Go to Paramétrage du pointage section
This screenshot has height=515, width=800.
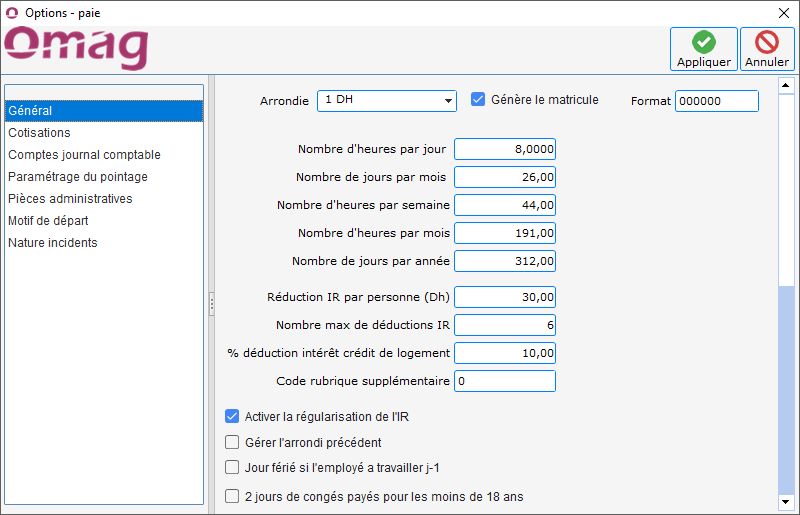(78, 176)
